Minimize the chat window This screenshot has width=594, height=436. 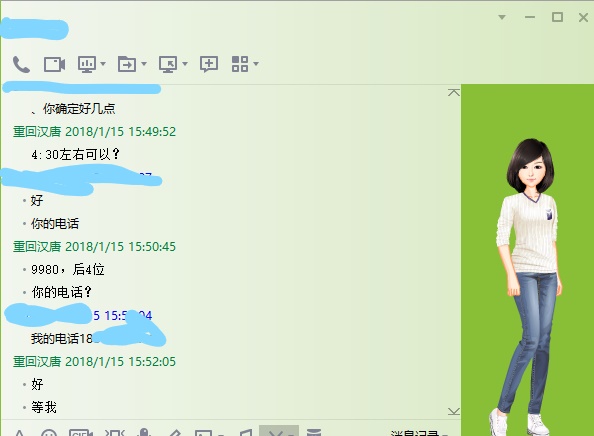pyautogui.click(x=530, y=17)
